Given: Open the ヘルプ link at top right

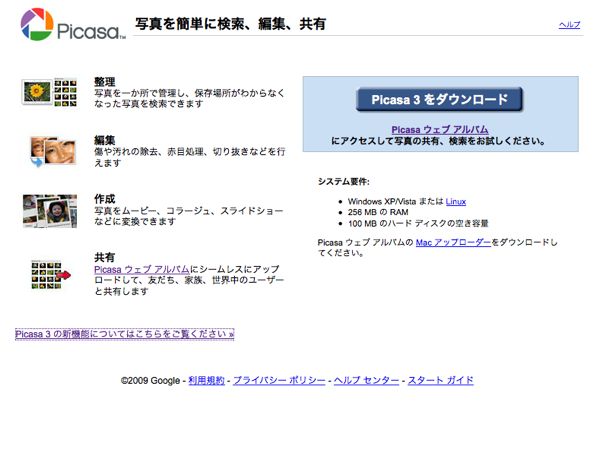Looking at the screenshot, I should 569,25.
